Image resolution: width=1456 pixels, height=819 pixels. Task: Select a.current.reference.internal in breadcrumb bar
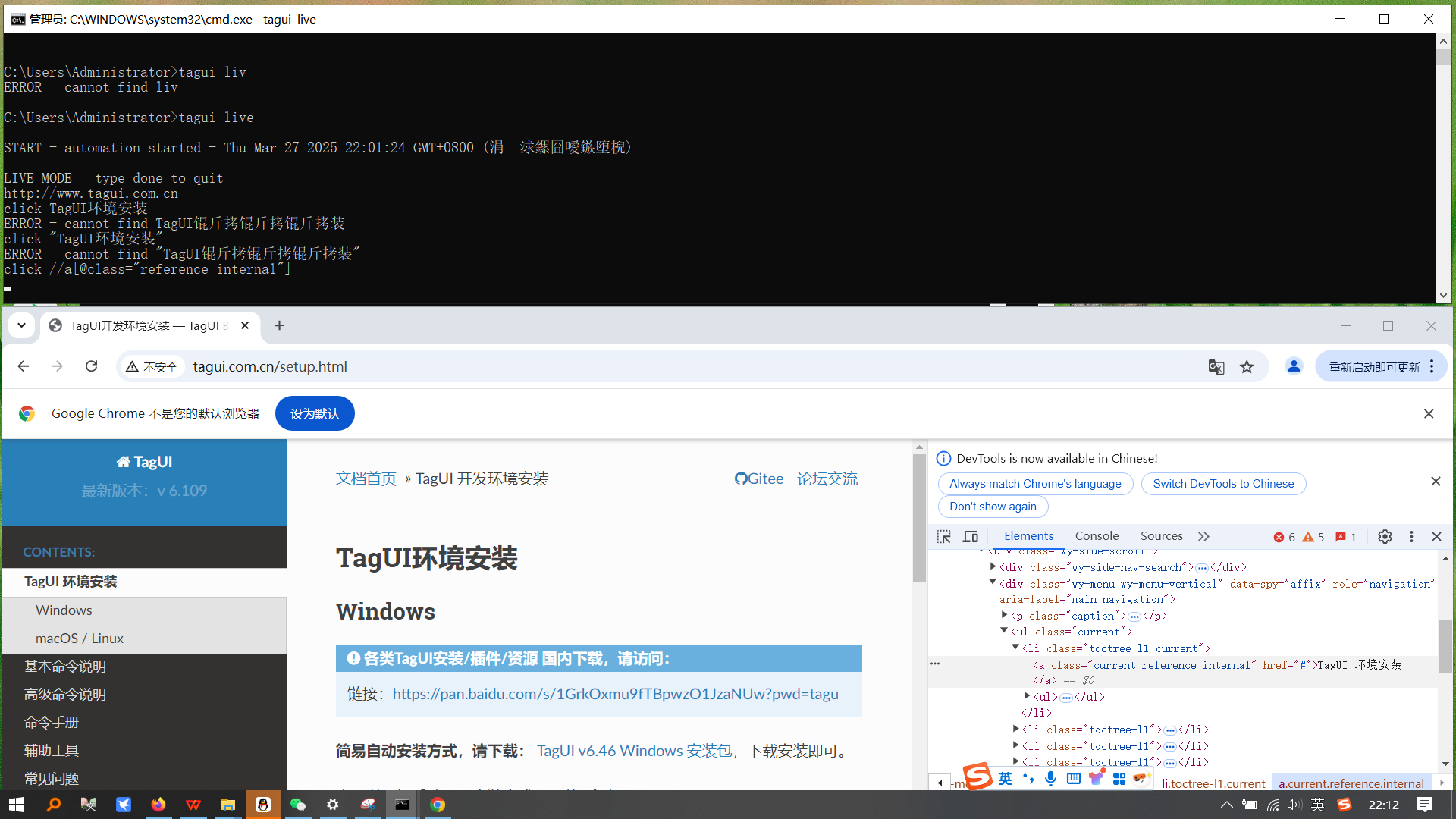pyautogui.click(x=1351, y=783)
